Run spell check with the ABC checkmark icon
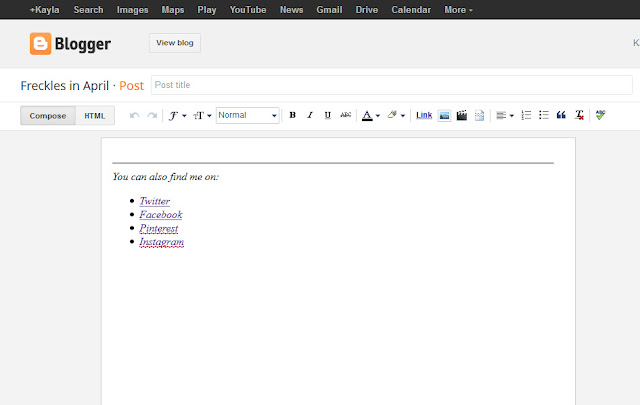This screenshot has height=405, width=640. tap(600, 115)
